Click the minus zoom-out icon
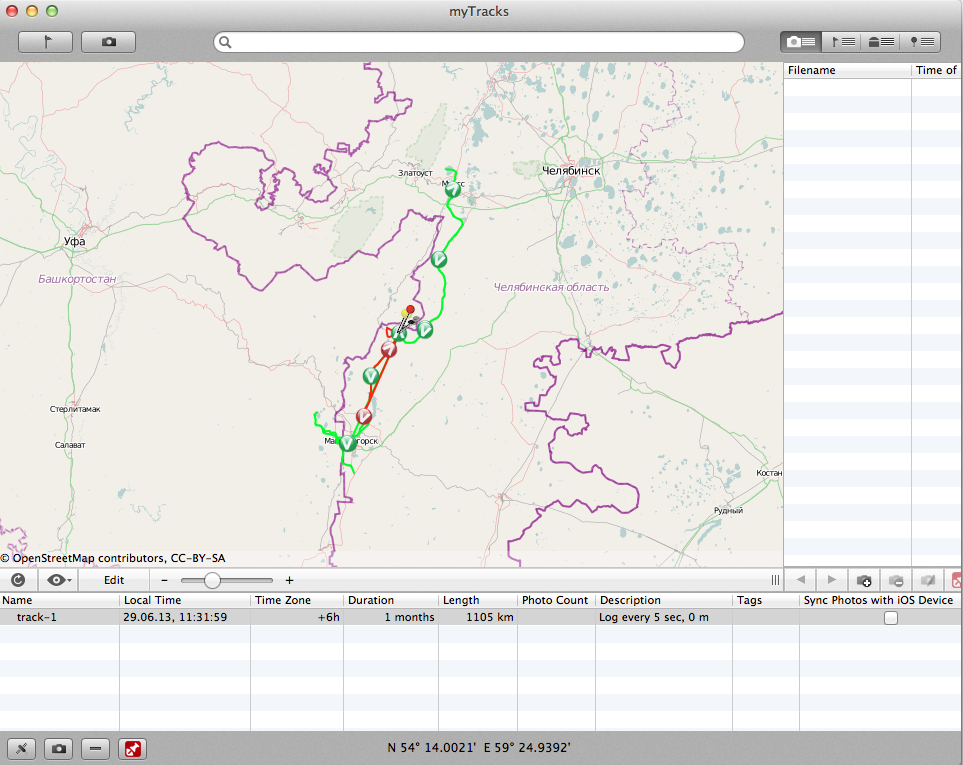963x765 pixels. 164,580
